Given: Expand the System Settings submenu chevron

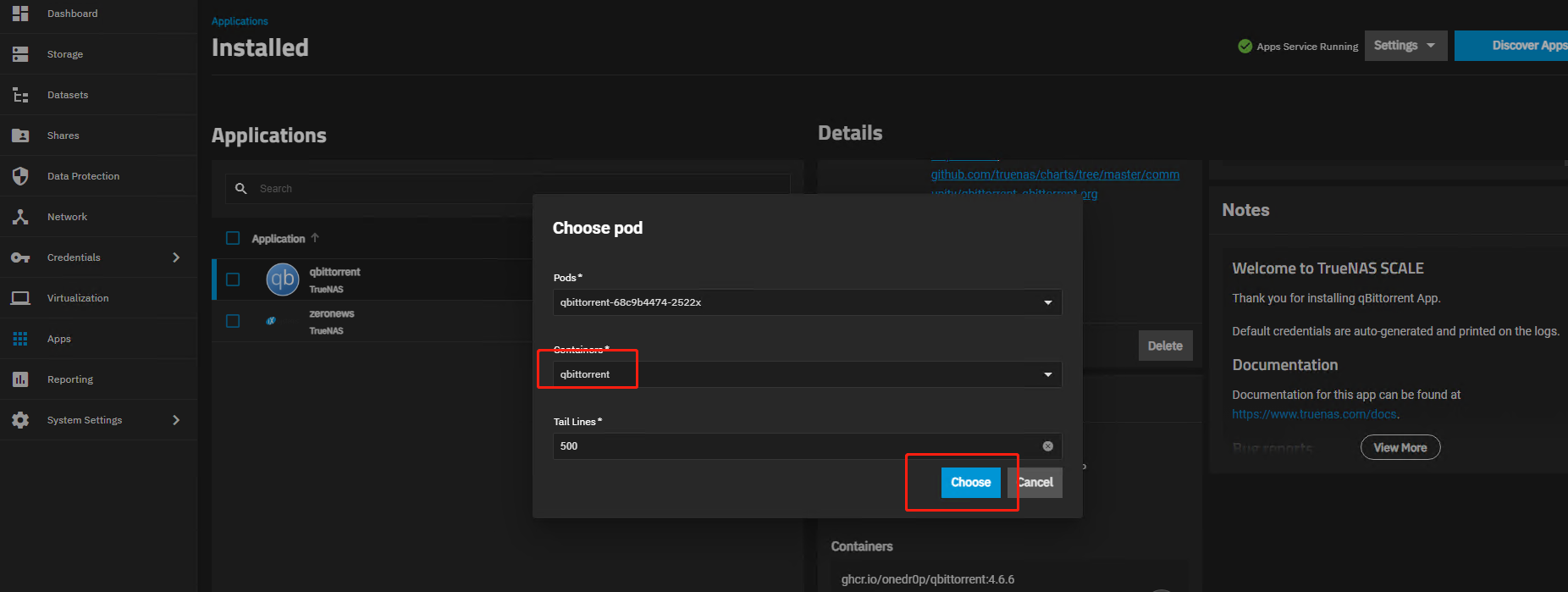Looking at the screenshot, I should [176, 420].
